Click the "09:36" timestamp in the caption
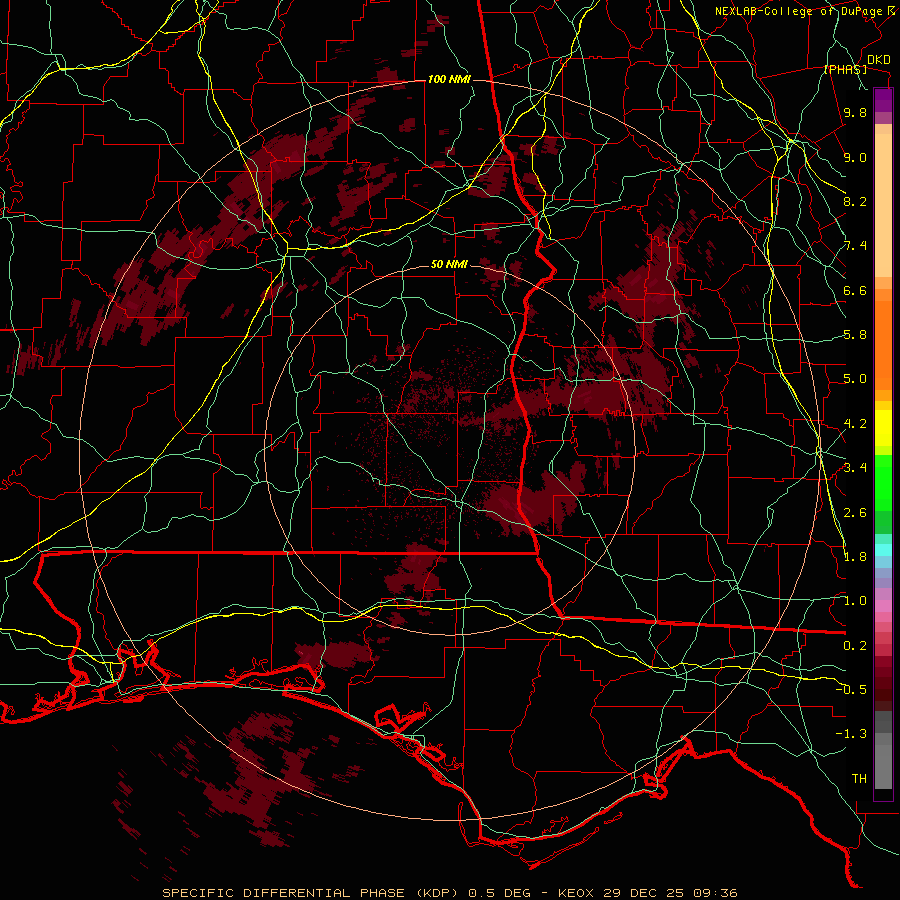Screen dimensions: 900x900 pos(715,893)
